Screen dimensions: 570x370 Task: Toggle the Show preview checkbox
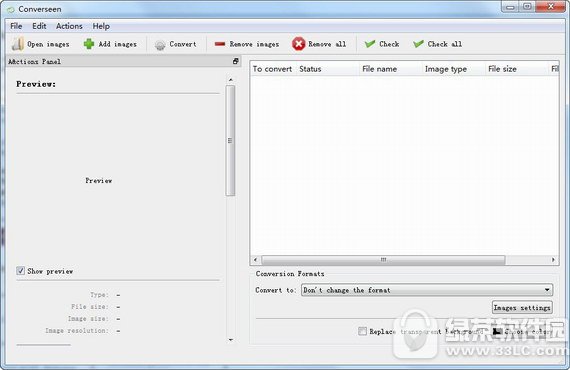[x=20, y=271]
